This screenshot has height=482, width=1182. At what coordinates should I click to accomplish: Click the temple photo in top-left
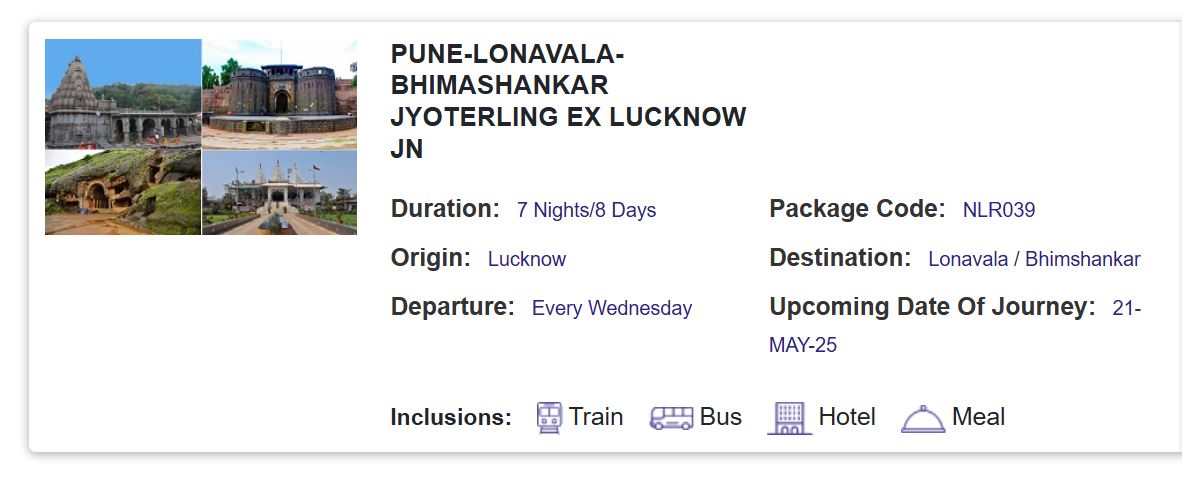pyautogui.click(x=123, y=94)
